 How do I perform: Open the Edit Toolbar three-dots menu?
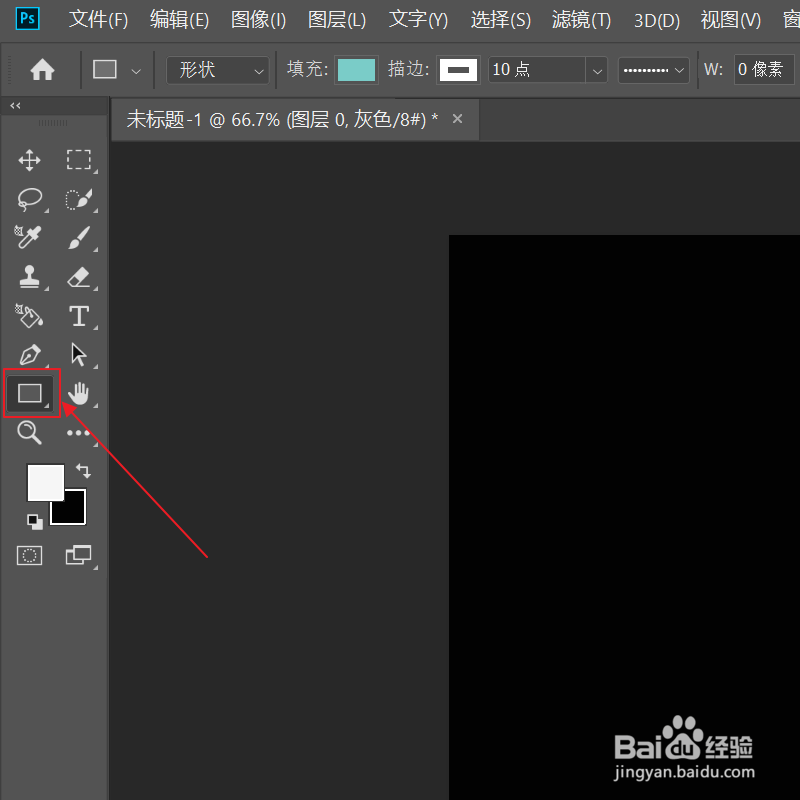pos(79,433)
